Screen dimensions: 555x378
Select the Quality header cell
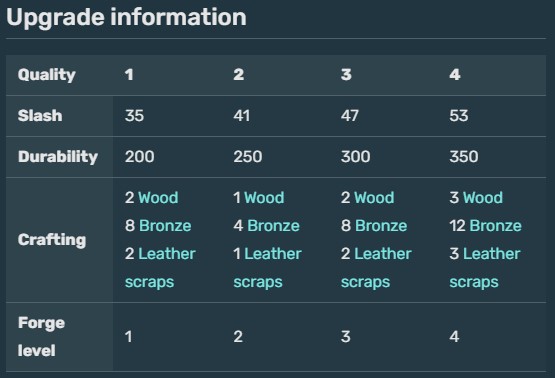(x=59, y=75)
